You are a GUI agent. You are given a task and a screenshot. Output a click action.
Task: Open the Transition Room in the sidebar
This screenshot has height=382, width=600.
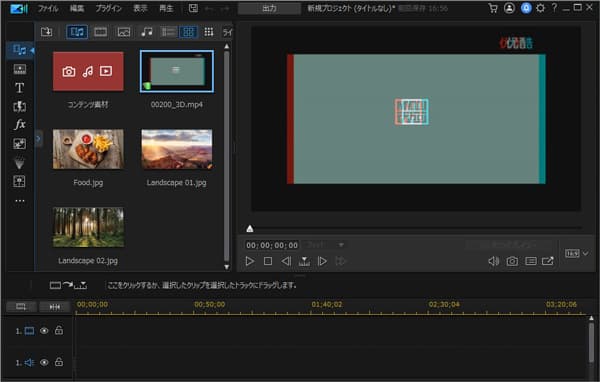click(x=19, y=106)
